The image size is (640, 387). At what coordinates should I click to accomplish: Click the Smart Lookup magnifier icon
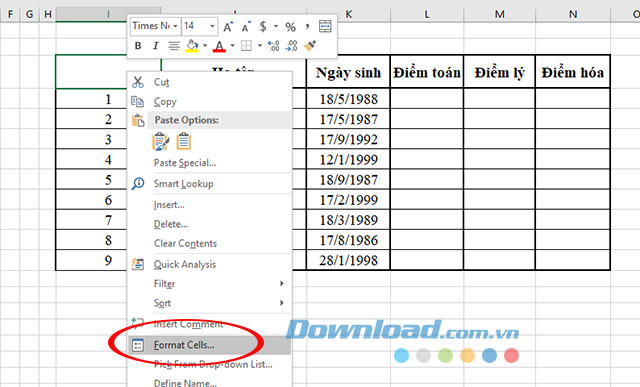(x=138, y=183)
